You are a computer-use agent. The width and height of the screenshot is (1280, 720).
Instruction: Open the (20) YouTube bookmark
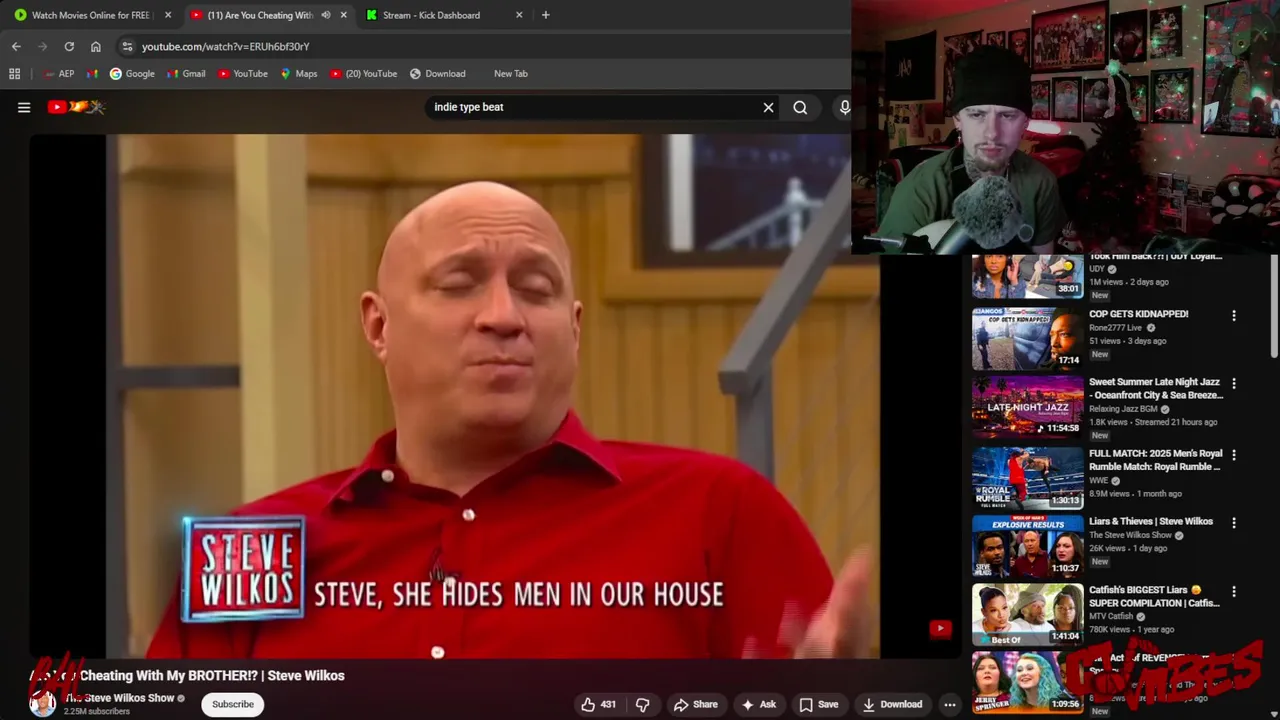(363, 73)
